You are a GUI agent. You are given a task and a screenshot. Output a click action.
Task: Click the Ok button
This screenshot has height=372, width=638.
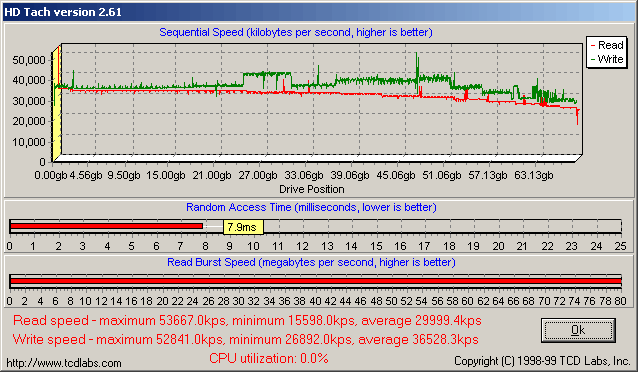(578, 330)
